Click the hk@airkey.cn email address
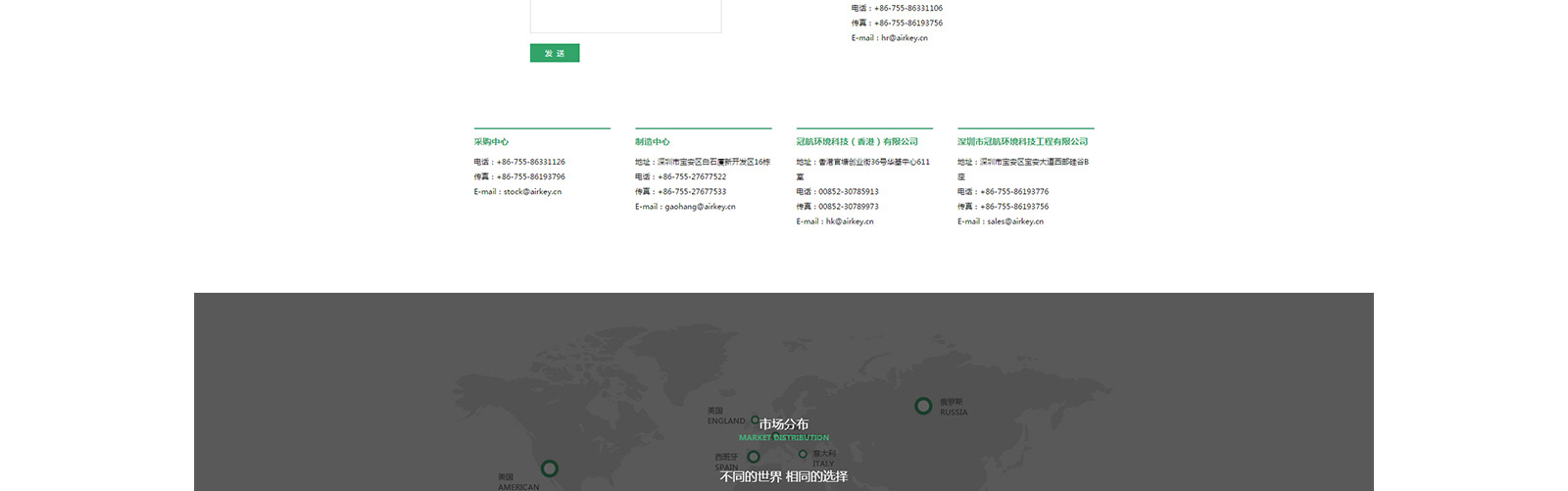This screenshot has width=1568, height=491. pyautogui.click(x=849, y=221)
